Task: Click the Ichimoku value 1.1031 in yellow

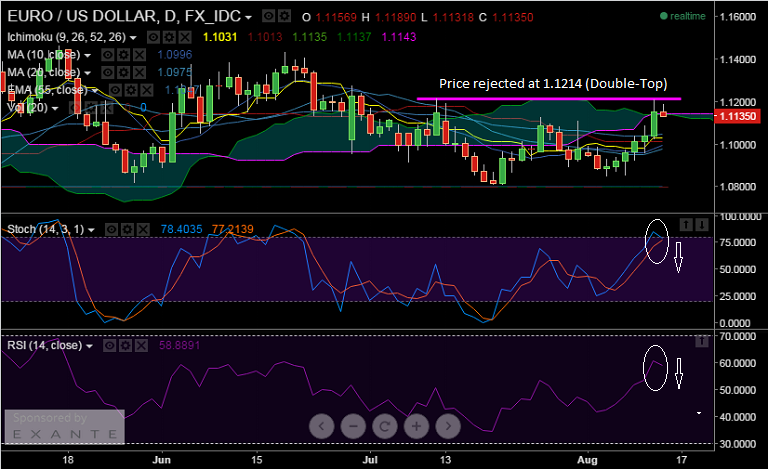Action: (220, 37)
